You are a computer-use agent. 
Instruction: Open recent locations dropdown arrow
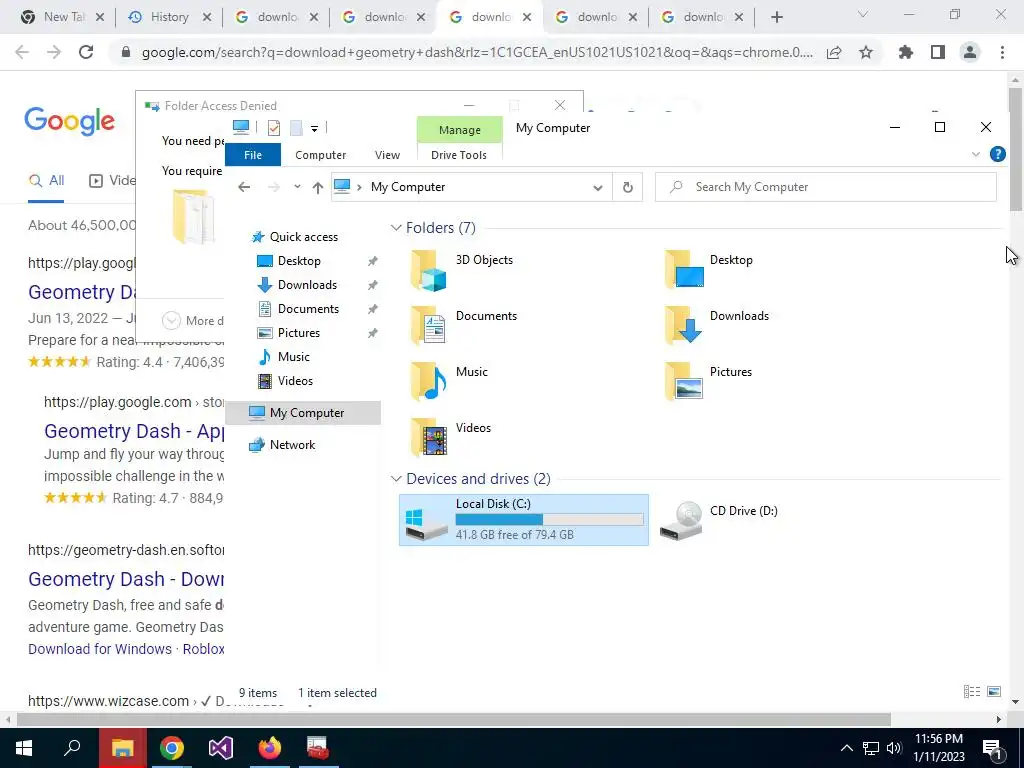(297, 187)
